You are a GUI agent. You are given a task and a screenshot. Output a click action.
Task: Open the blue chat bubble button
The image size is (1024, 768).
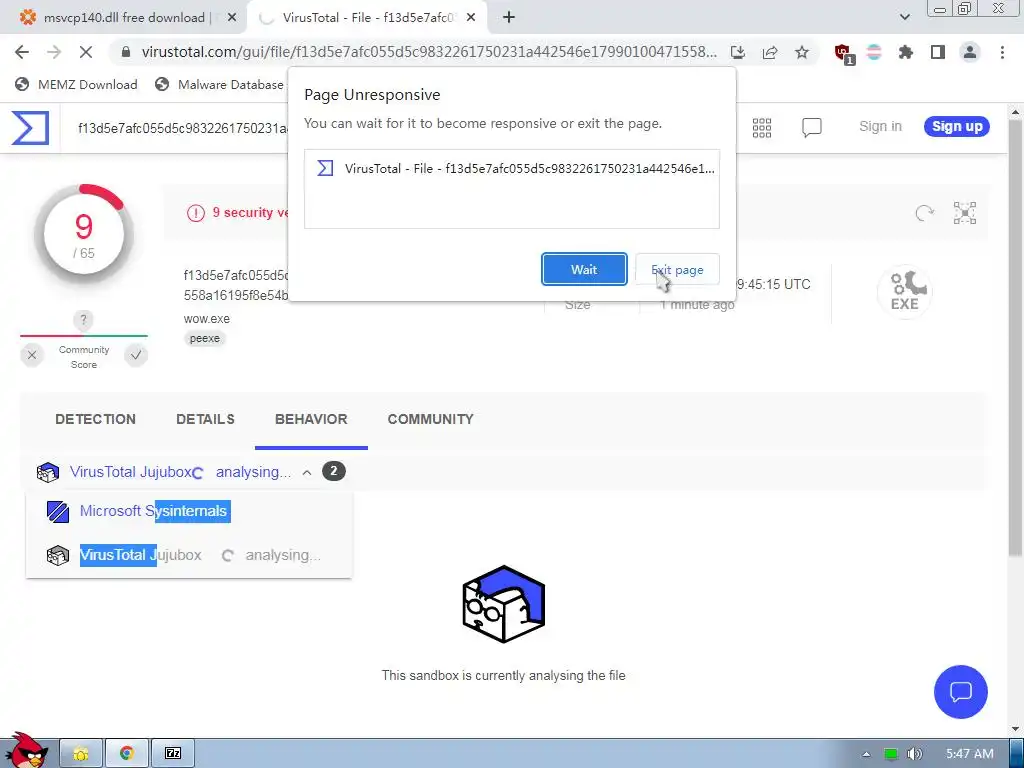[961, 692]
